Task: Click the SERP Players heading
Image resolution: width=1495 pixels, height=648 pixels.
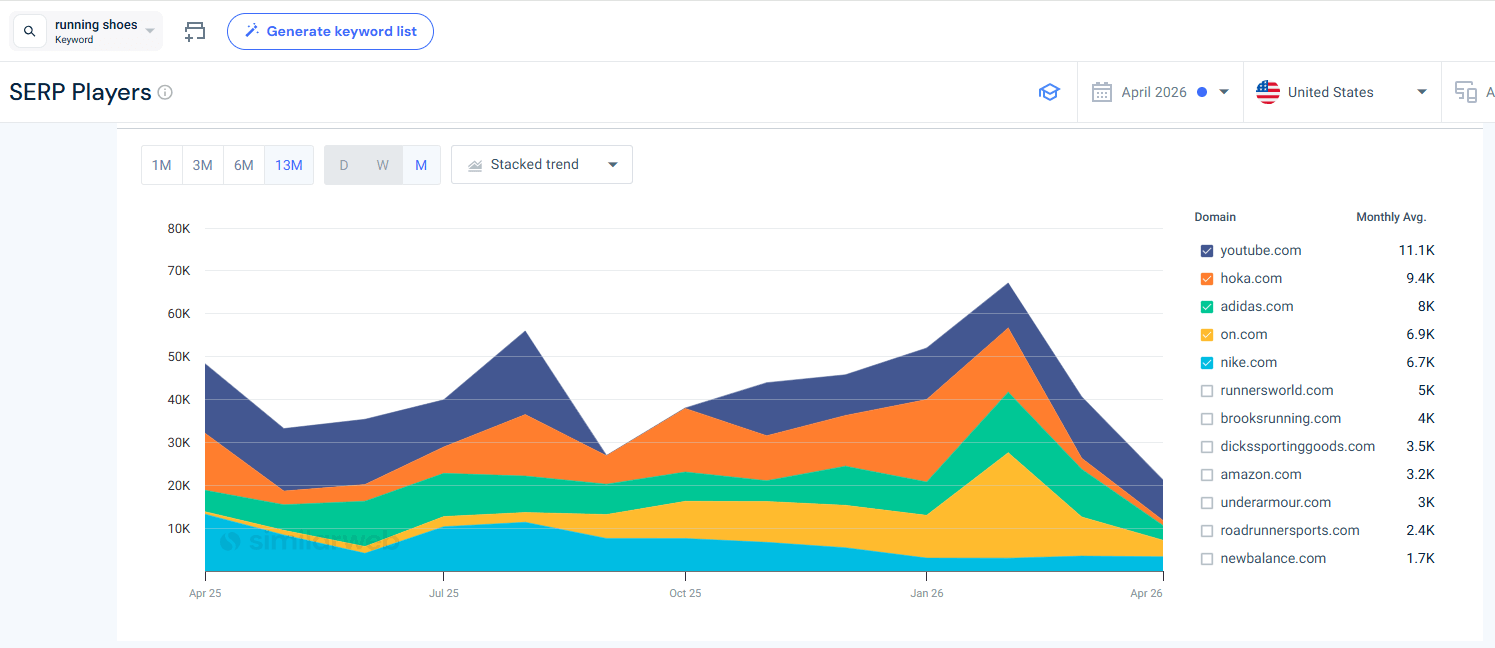Action: pos(80,92)
